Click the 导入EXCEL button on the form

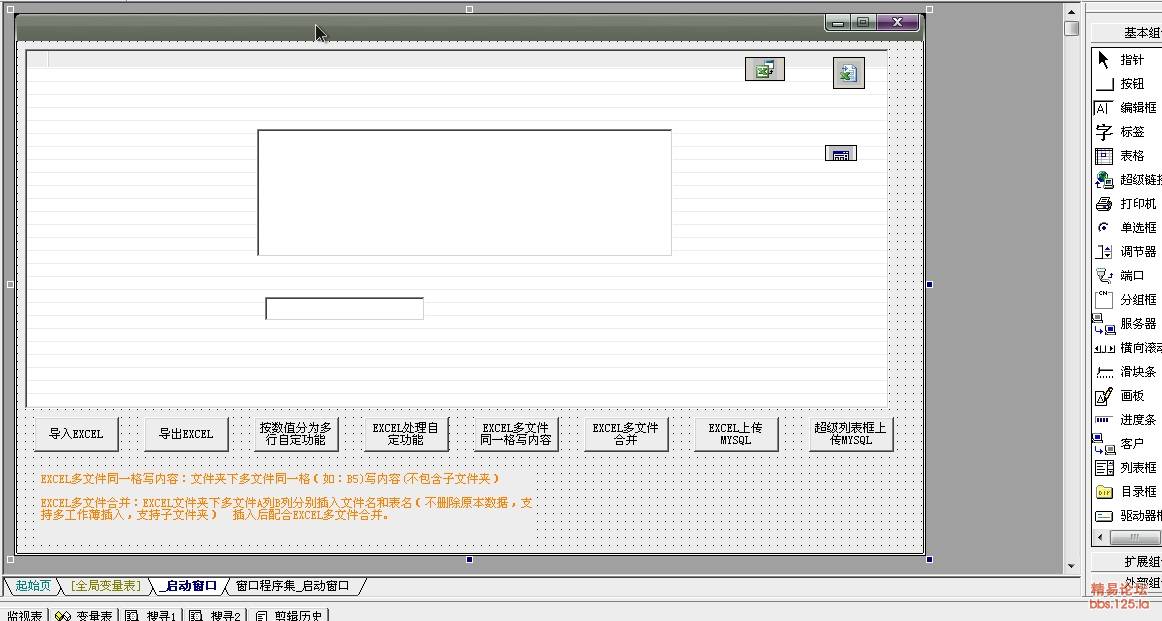[76, 434]
